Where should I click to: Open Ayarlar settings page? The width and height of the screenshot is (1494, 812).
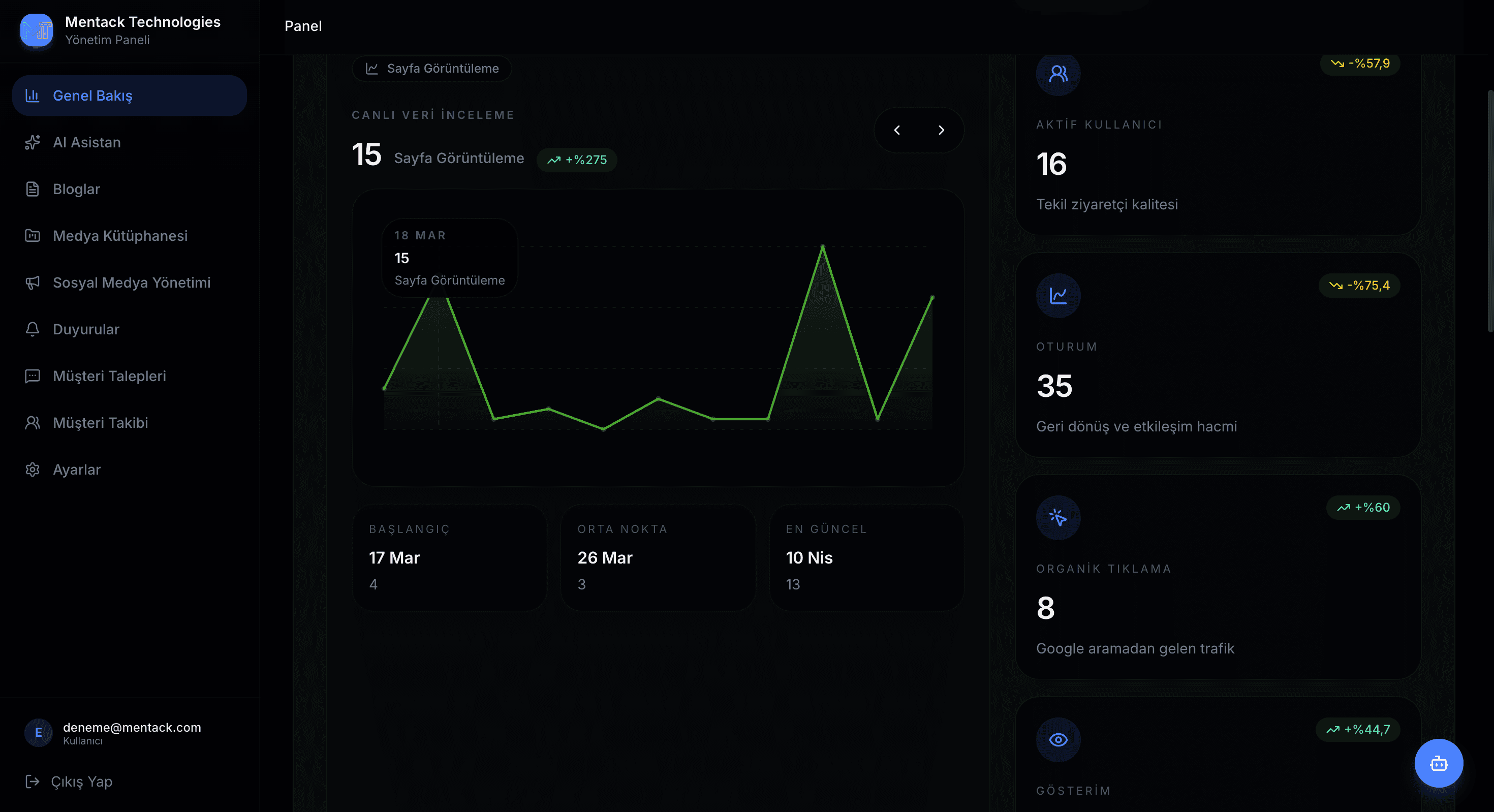(x=130, y=469)
